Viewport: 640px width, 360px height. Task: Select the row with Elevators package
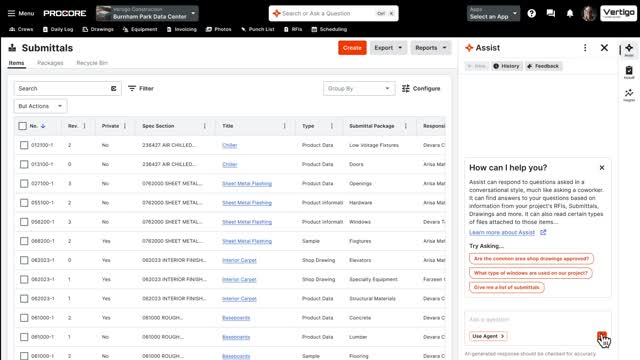24,260
